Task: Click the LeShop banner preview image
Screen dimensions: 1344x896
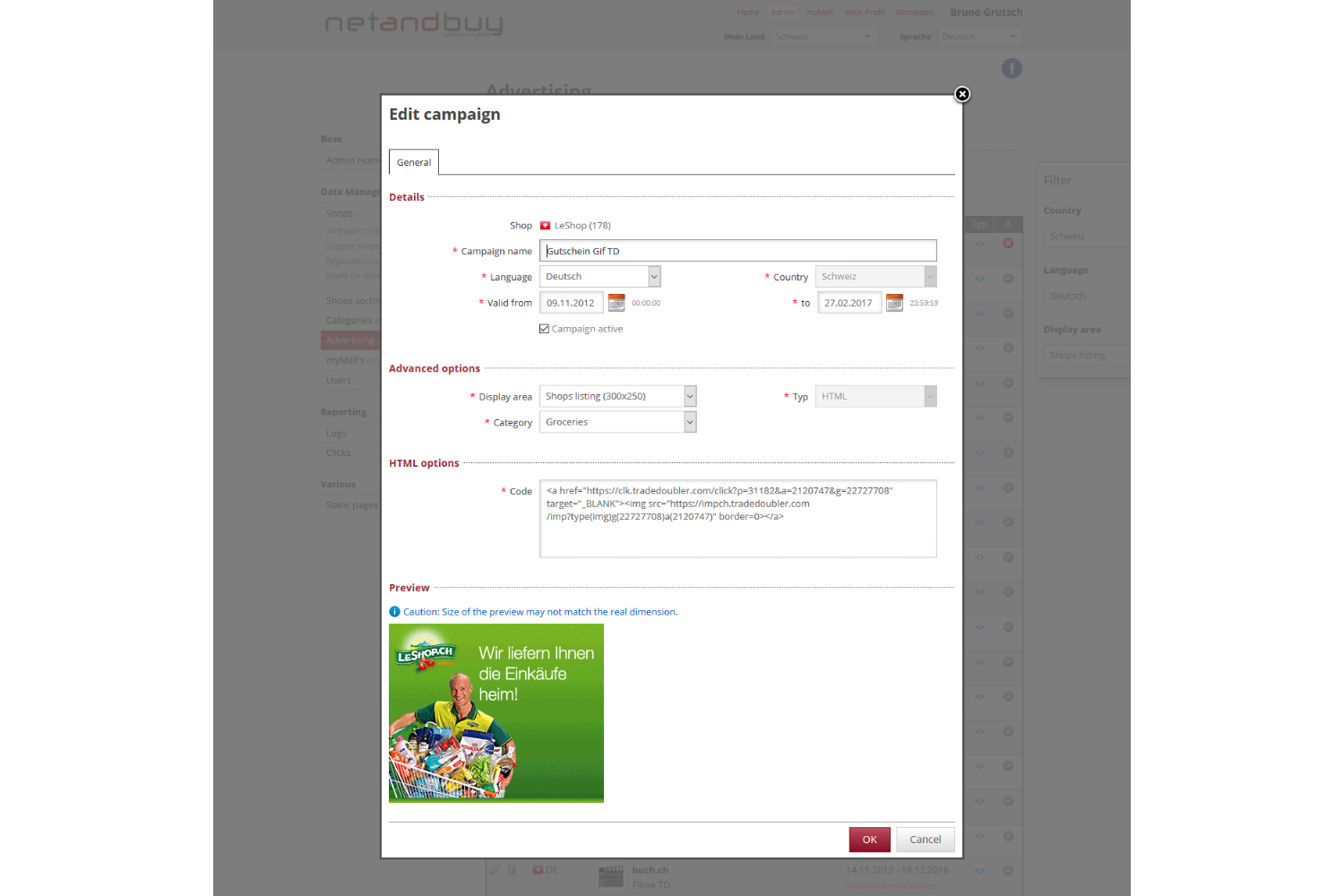Action: (x=496, y=712)
